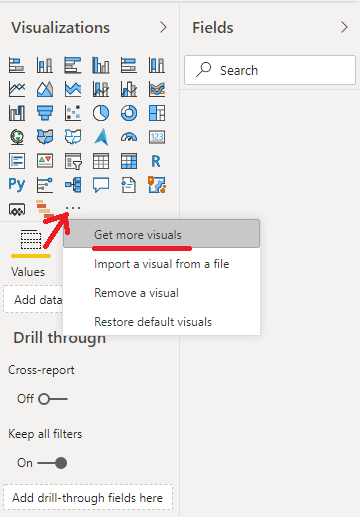The height and width of the screenshot is (517, 360).
Task: Add Line and stacked column chart
Action: tap(101, 89)
